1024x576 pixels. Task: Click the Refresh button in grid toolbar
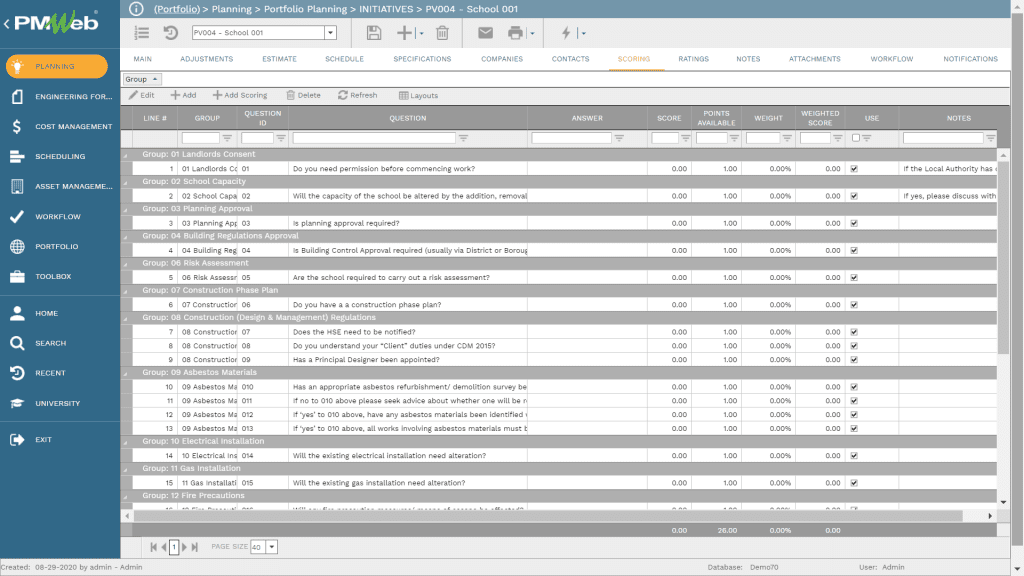pos(357,95)
